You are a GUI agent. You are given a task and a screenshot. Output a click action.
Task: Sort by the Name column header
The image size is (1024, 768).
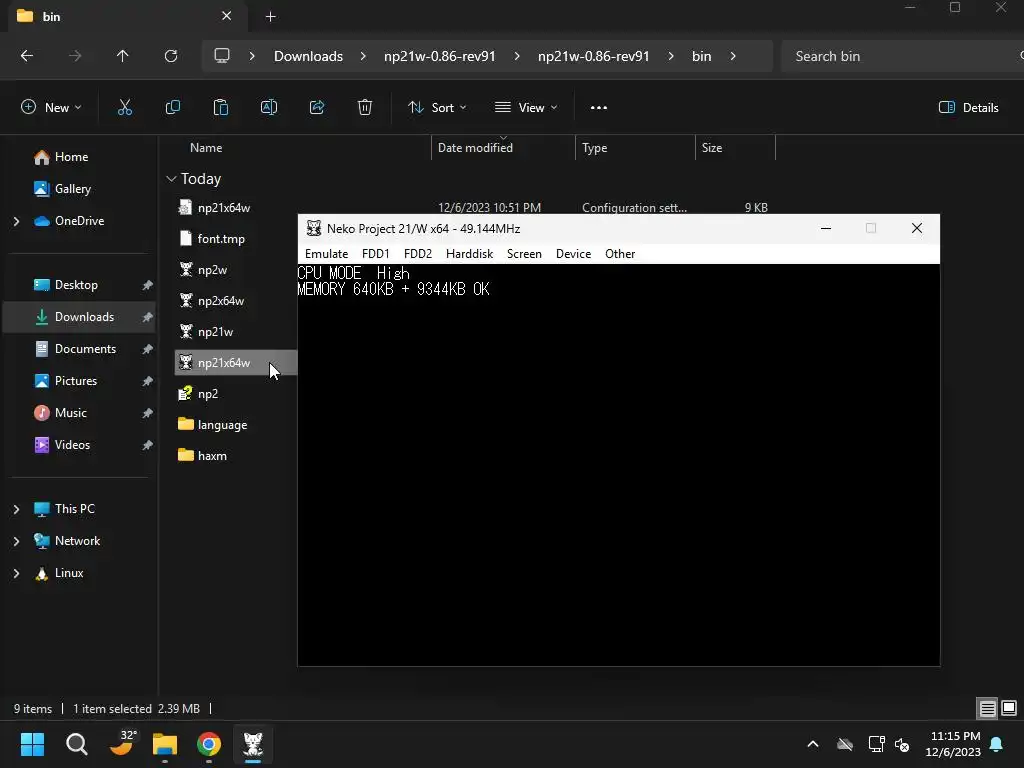(x=206, y=148)
